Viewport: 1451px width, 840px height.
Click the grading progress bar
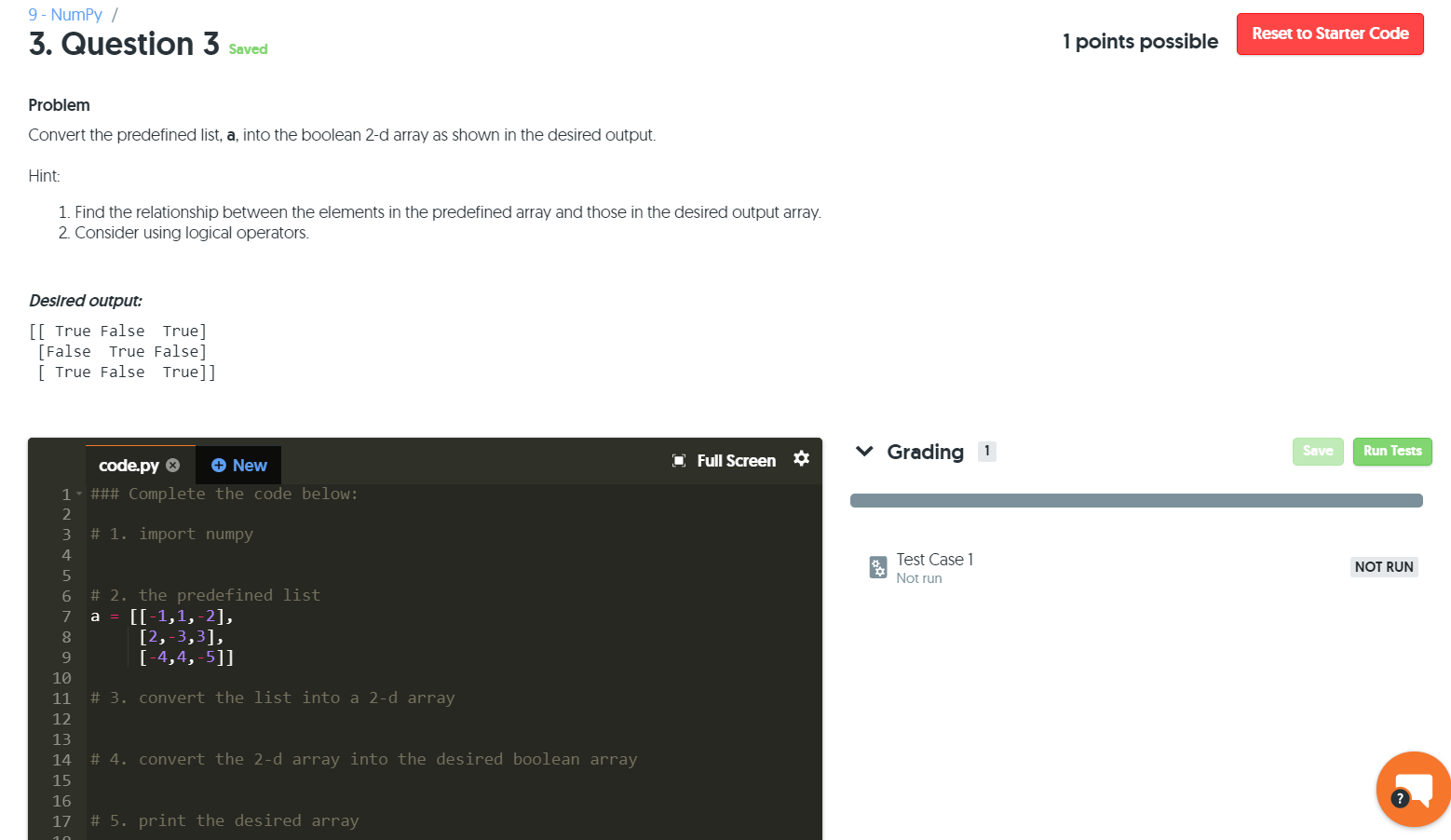click(x=1135, y=500)
